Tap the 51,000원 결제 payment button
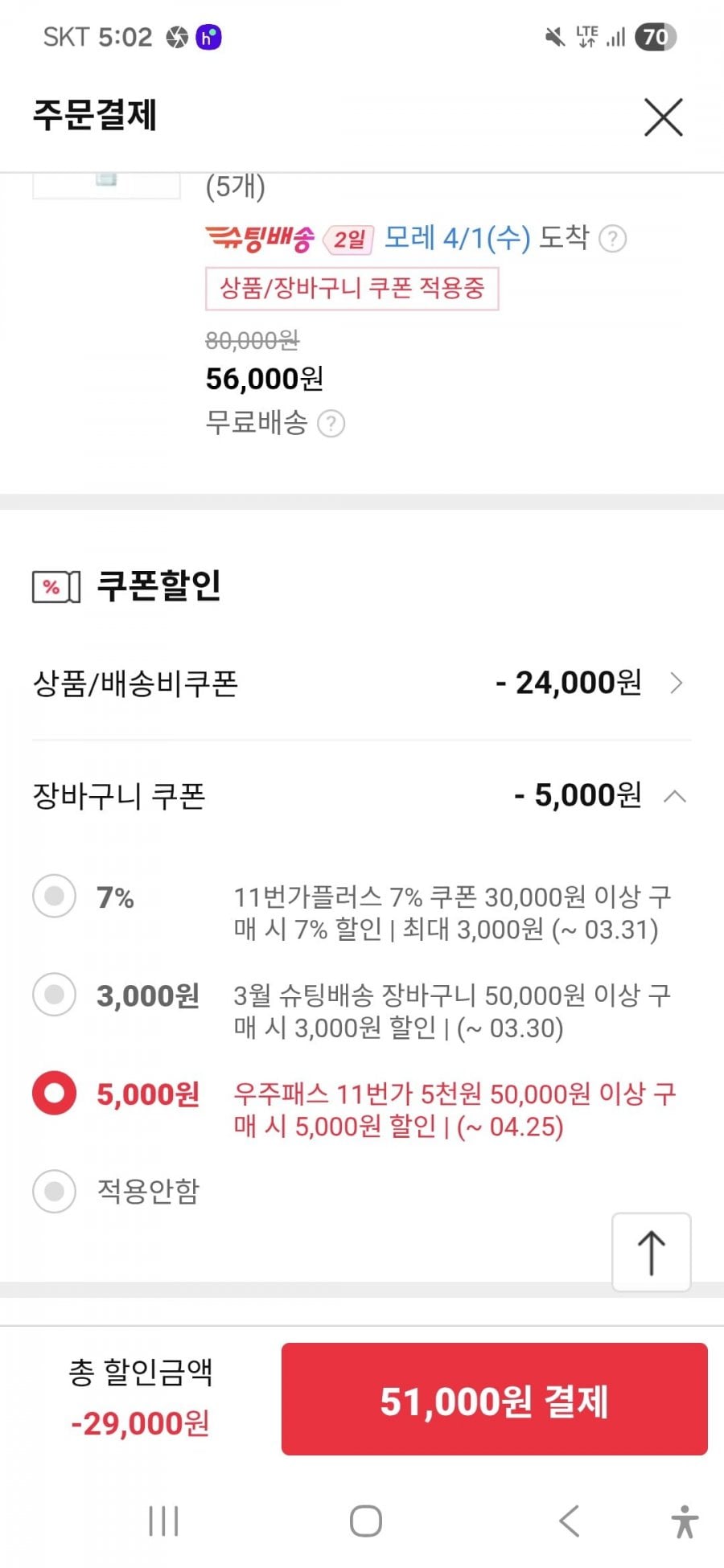The width and height of the screenshot is (724, 1568). pos(494,1400)
